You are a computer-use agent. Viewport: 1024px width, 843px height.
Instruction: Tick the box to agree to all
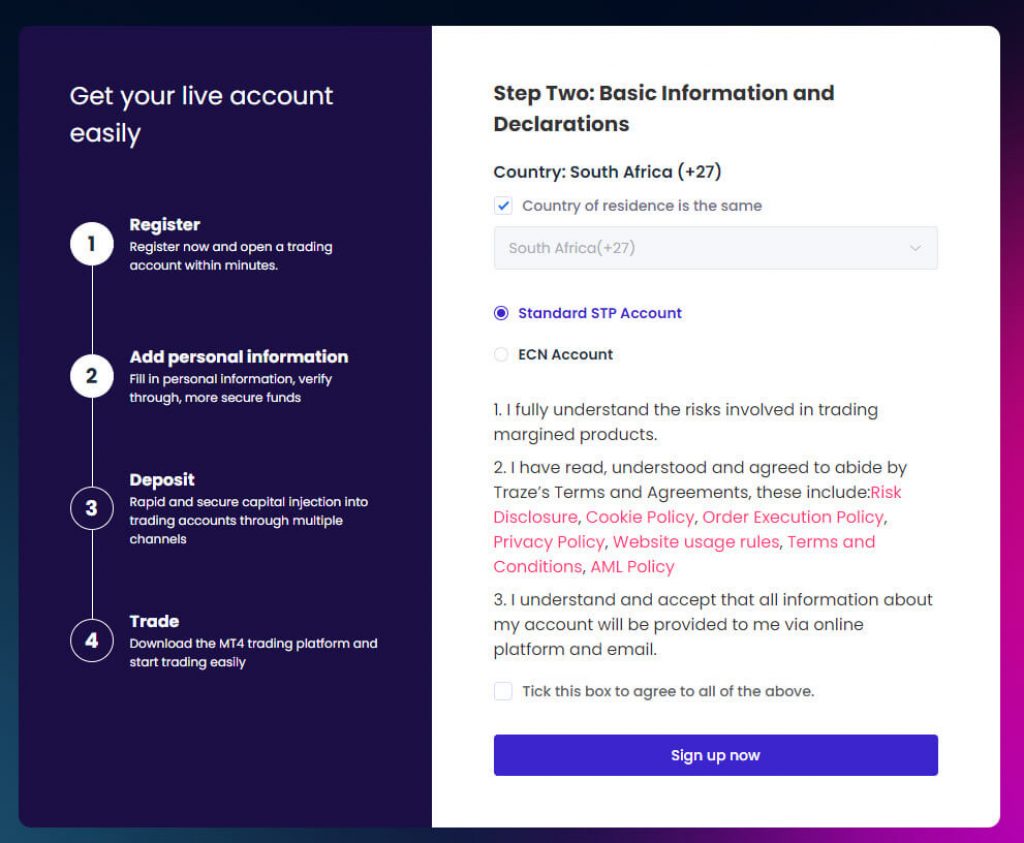tap(503, 691)
